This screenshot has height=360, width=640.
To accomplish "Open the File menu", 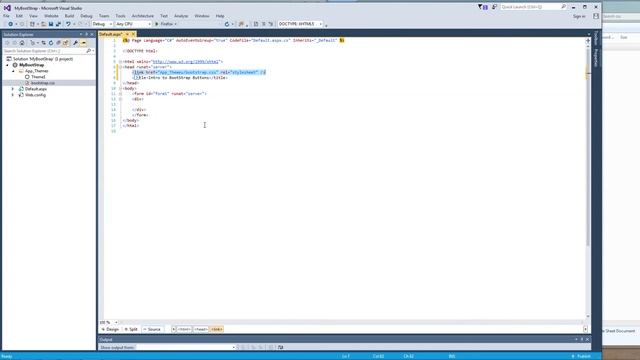I will pos(6,16).
